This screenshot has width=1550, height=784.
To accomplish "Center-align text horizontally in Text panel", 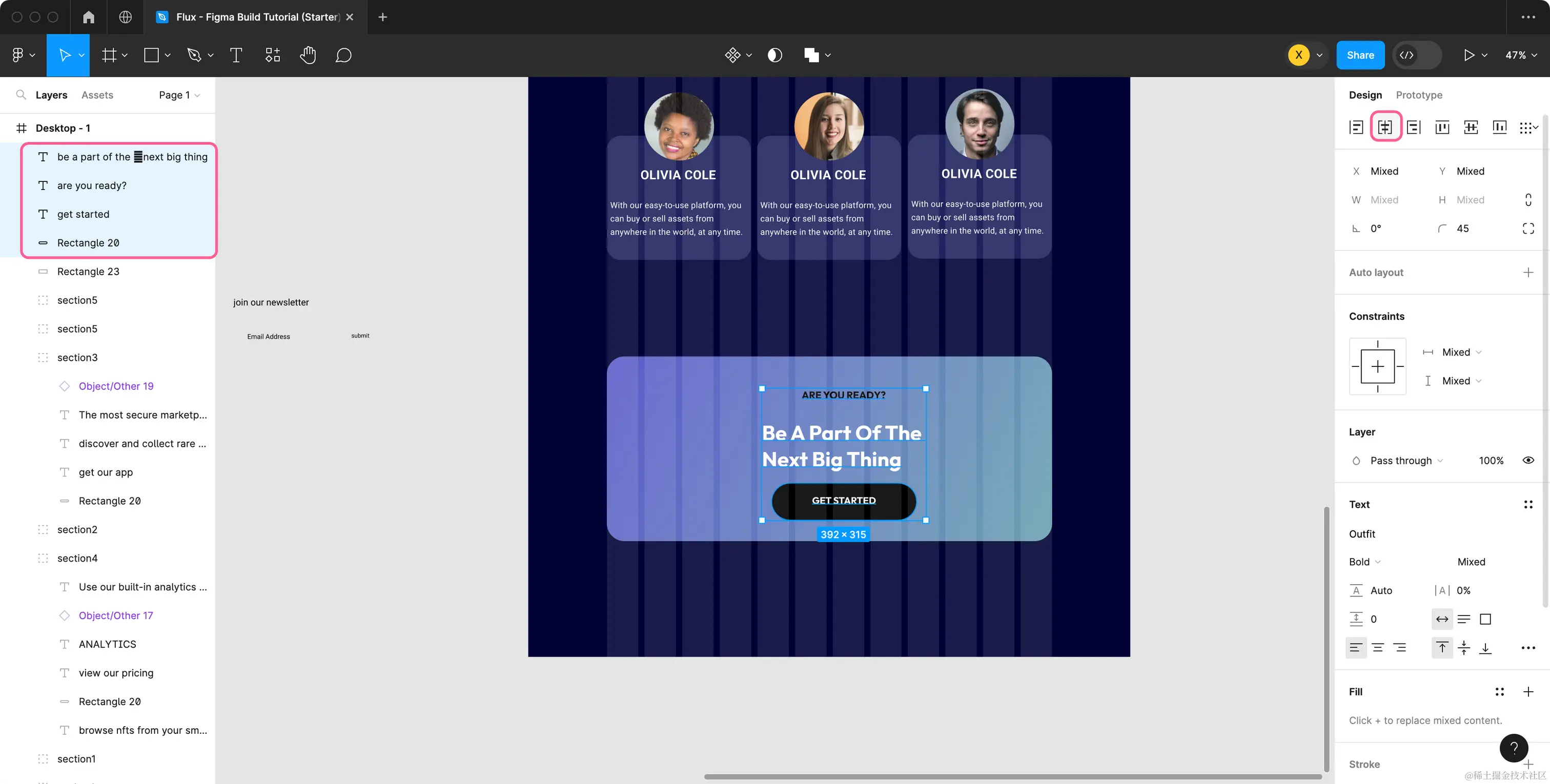I will tap(1378, 648).
